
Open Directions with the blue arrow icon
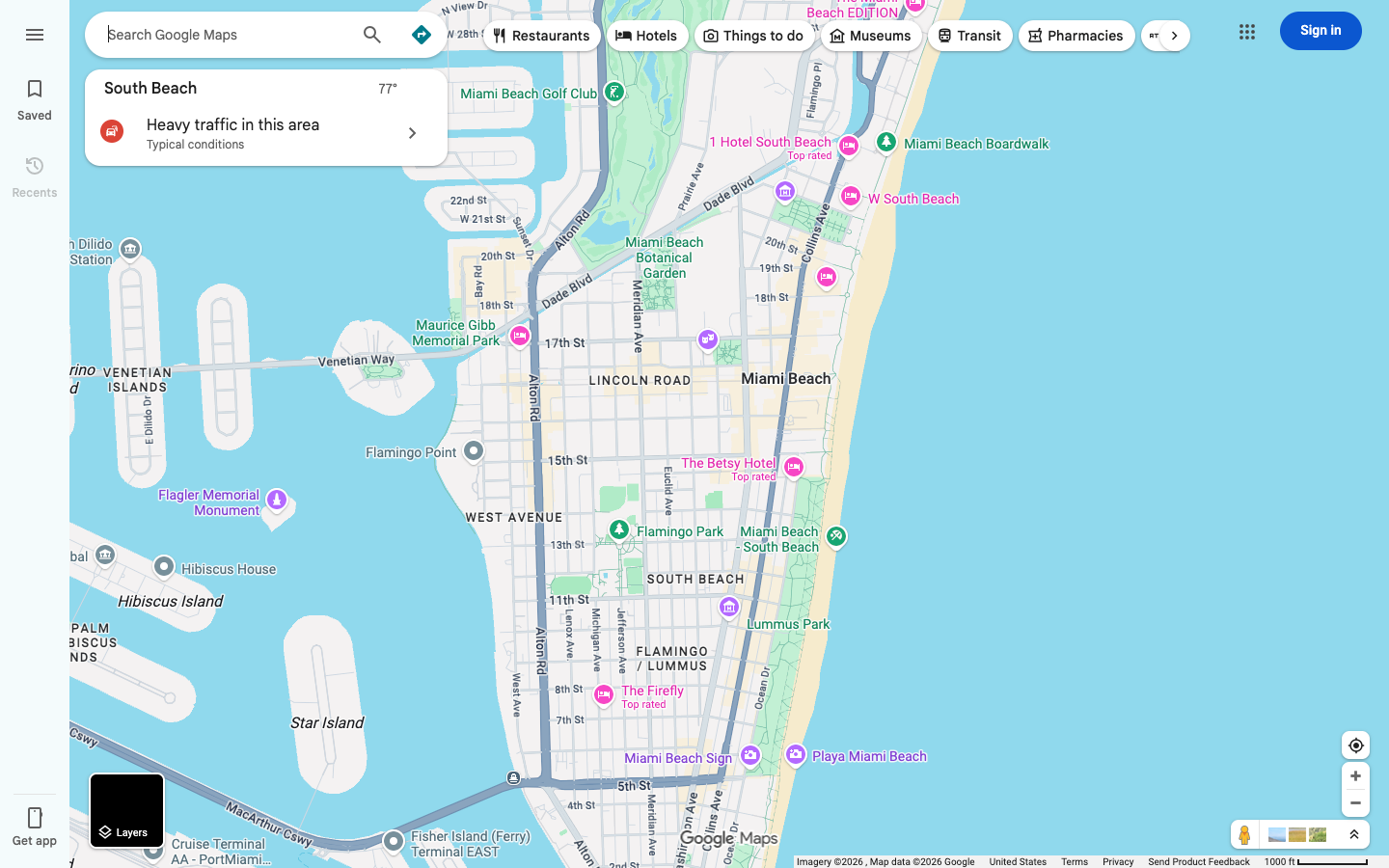[x=422, y=35]
